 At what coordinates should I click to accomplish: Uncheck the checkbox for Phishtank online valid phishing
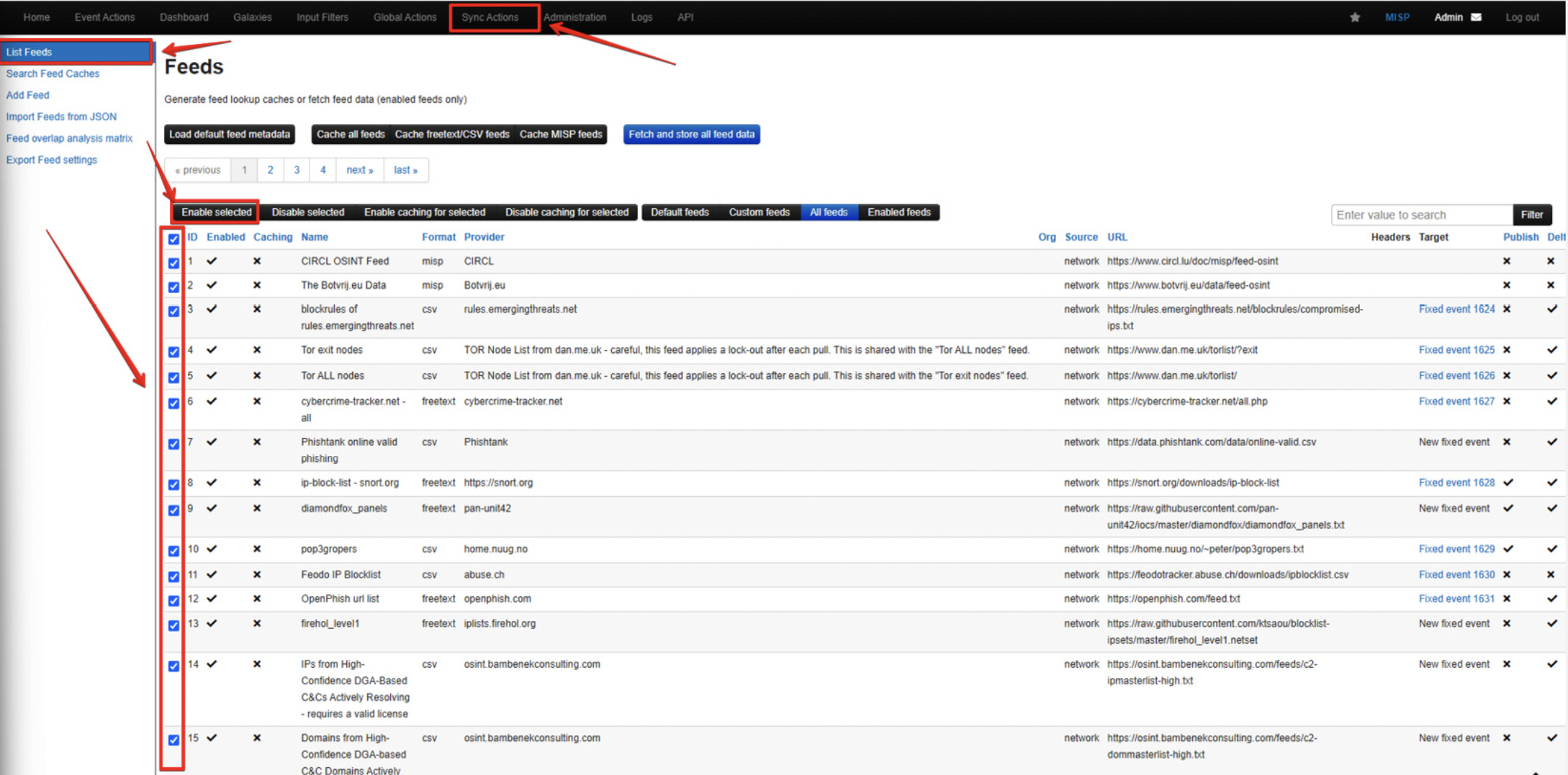[x=174, y=444]
